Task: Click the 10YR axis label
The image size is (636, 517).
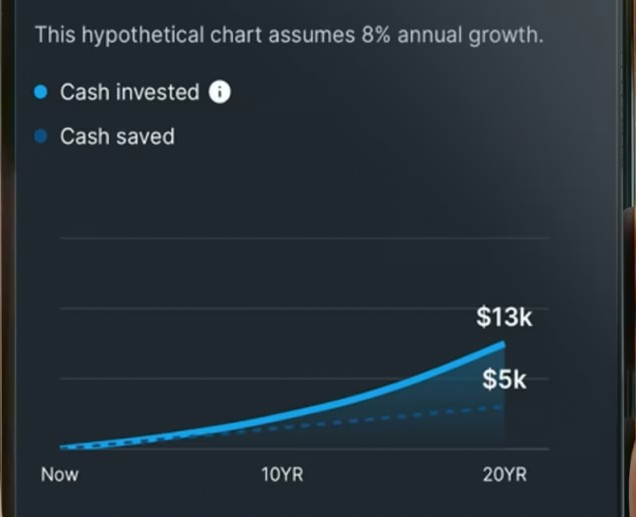Action: pyautogui.click(x=282, y=475)
